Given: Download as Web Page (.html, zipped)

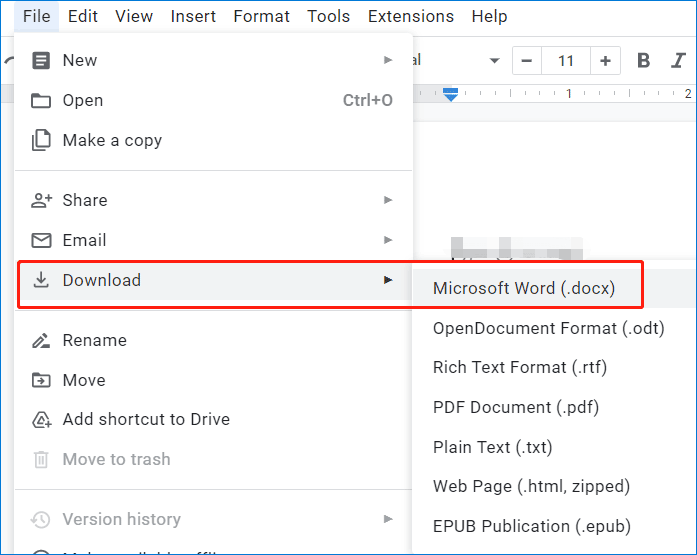Looking at the screenshot, I should (554, 487).
